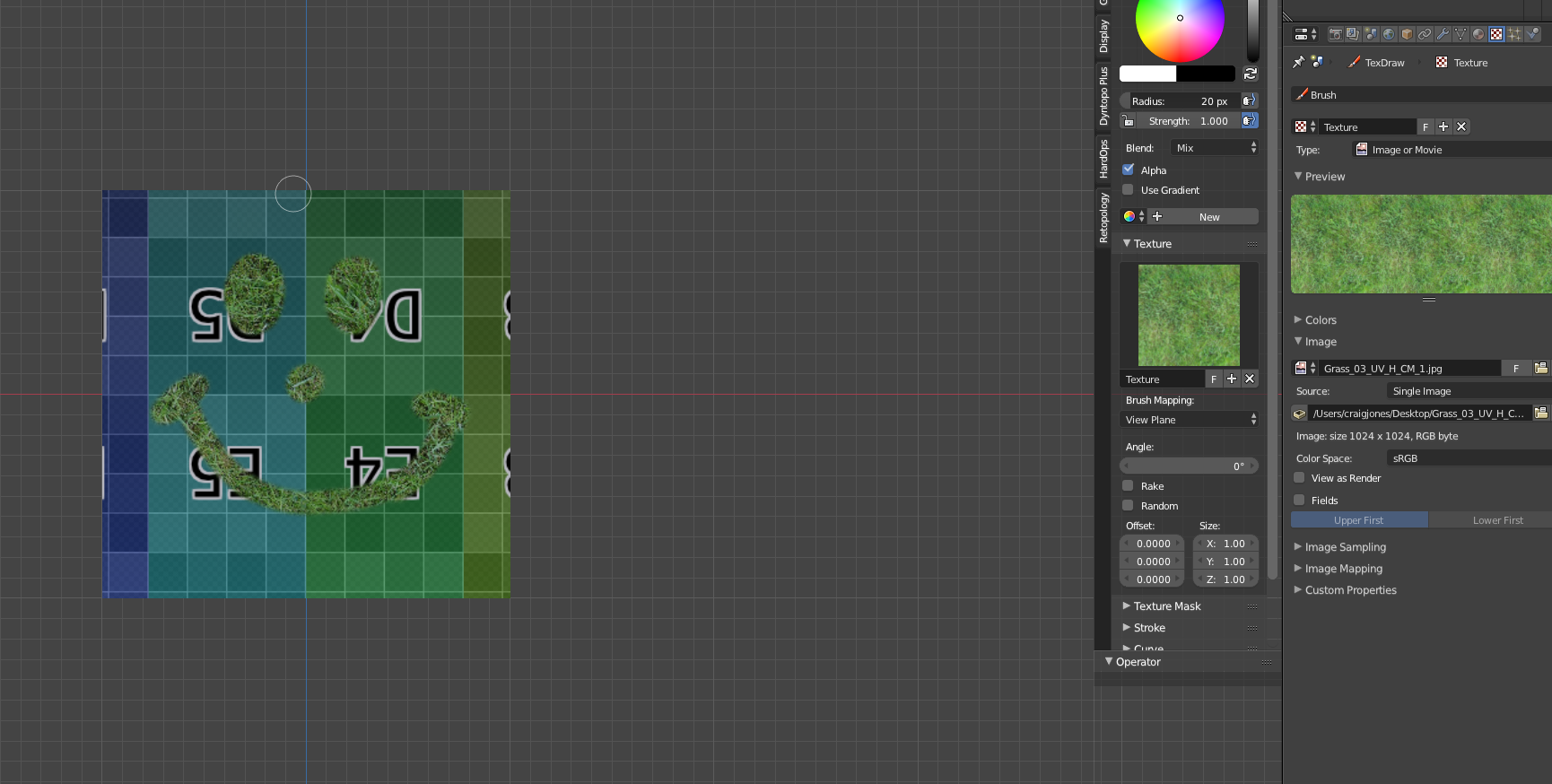Viewport: 1552px width, 784px height.
Task: Add new texture in tool panel plus icon
Action: tap(1232, 379)
